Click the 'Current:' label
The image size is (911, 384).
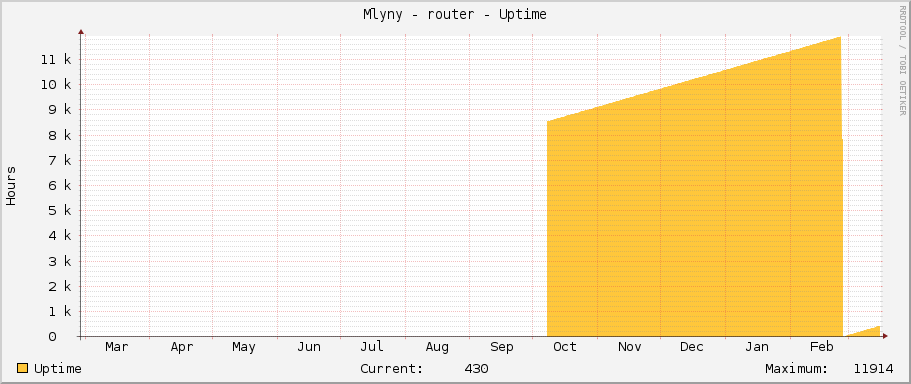392,369
